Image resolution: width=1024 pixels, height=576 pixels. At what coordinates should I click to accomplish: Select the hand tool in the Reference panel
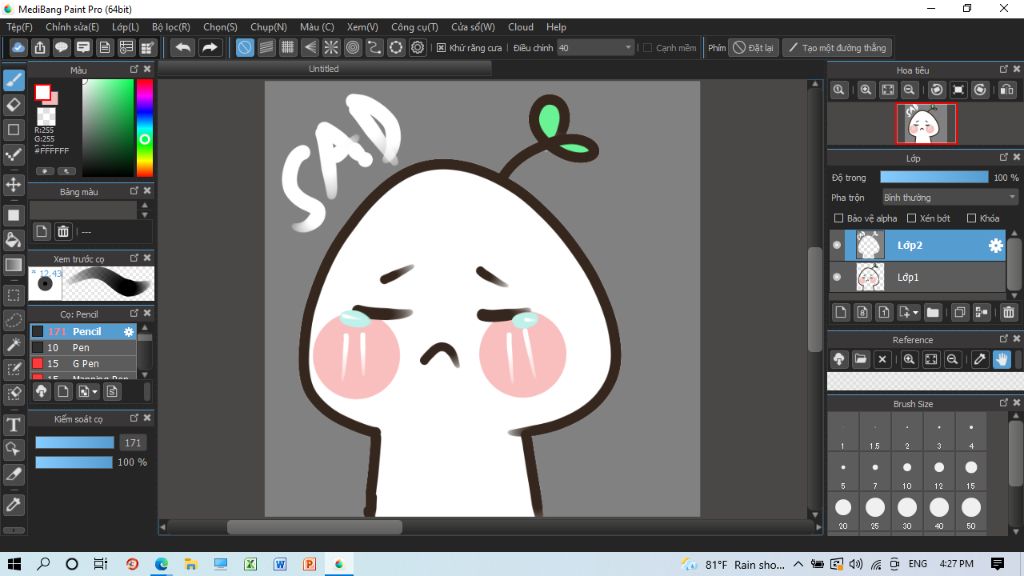coord(1002,359)
